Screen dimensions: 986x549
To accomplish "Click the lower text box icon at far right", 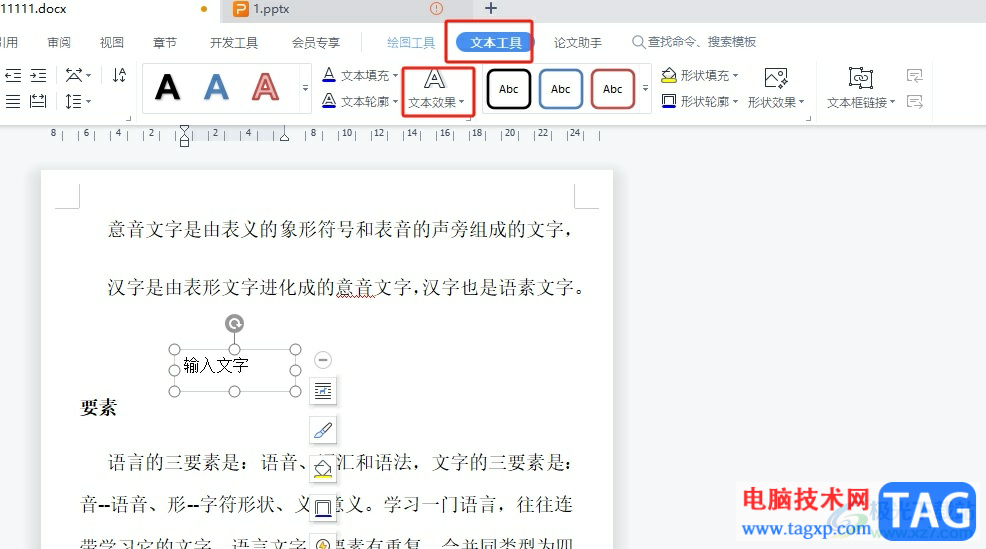I will (x=915, y=102).
